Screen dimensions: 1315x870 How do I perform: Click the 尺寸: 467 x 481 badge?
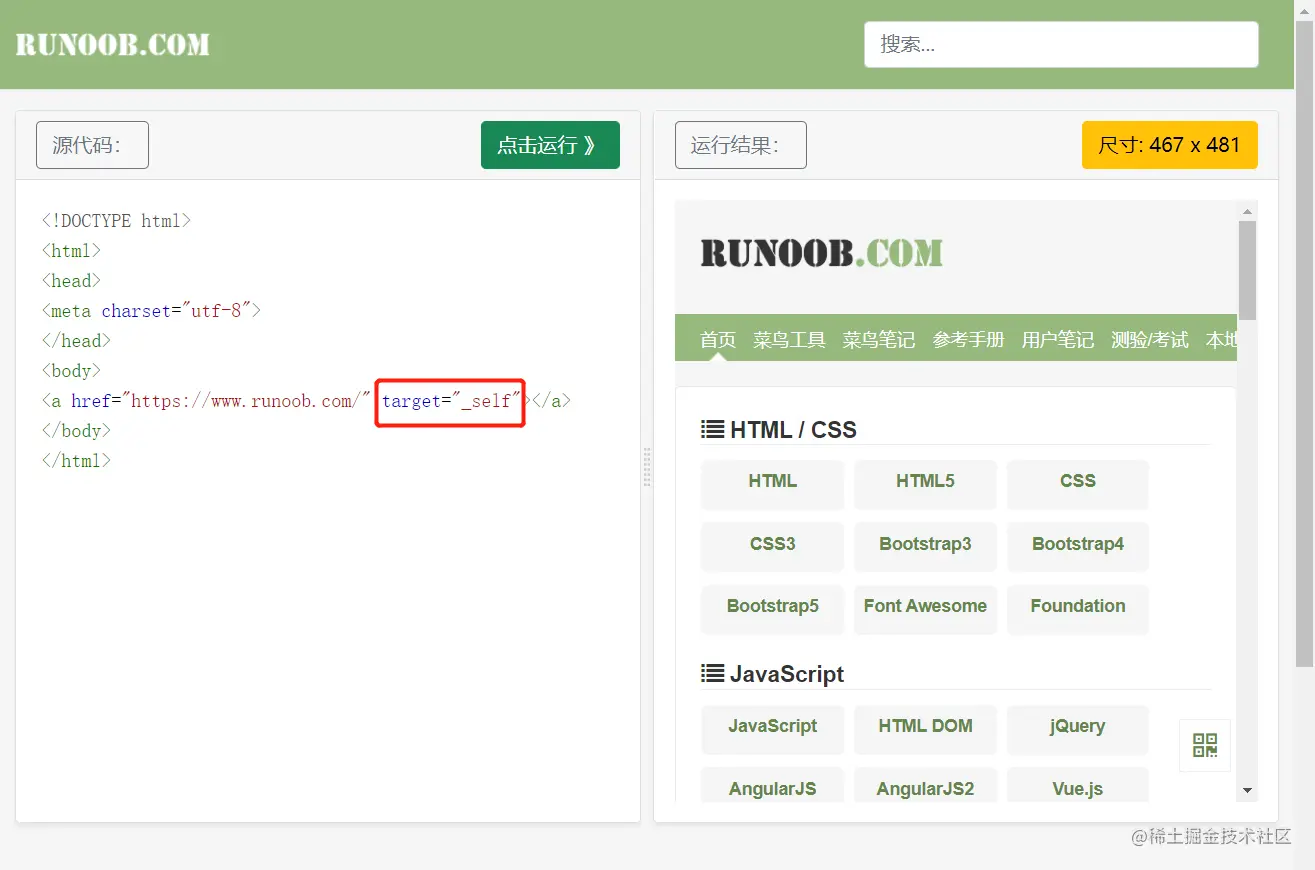coord(1169,145)
